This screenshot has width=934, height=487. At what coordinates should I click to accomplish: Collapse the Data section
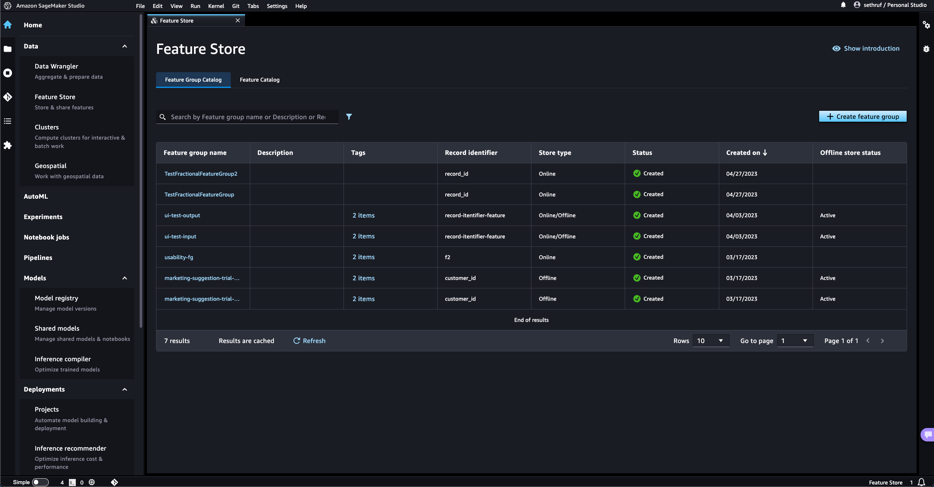[x=124, y=46]
